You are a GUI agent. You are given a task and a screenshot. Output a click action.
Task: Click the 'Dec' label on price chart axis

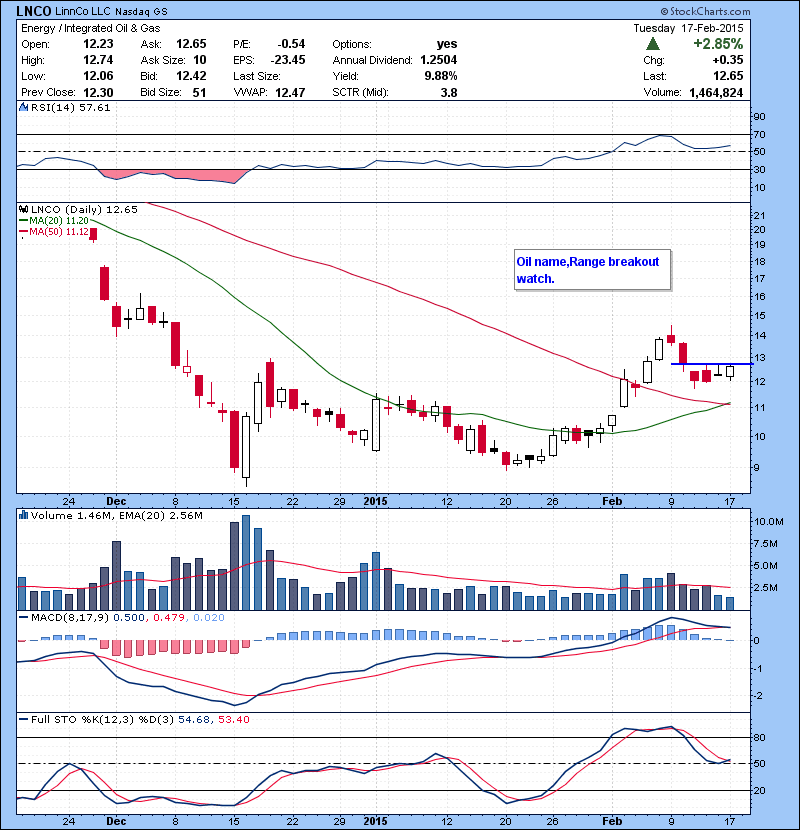pos(116,501)
